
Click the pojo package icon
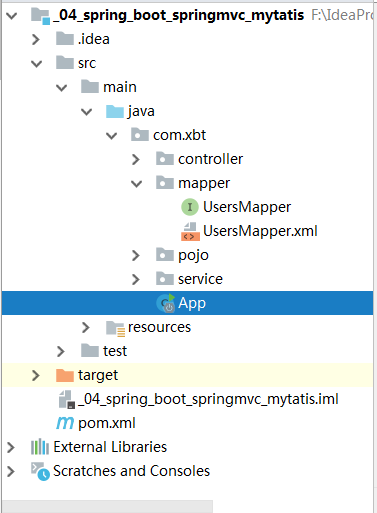[165, 255]
